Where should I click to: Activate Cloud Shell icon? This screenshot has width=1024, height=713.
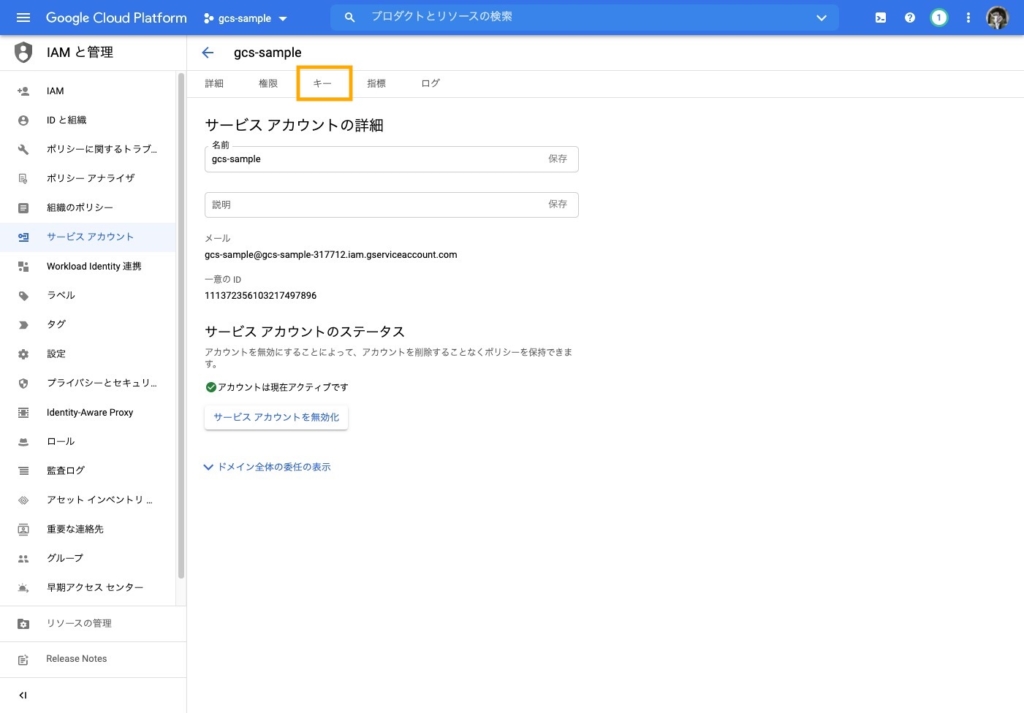(880, 18)
